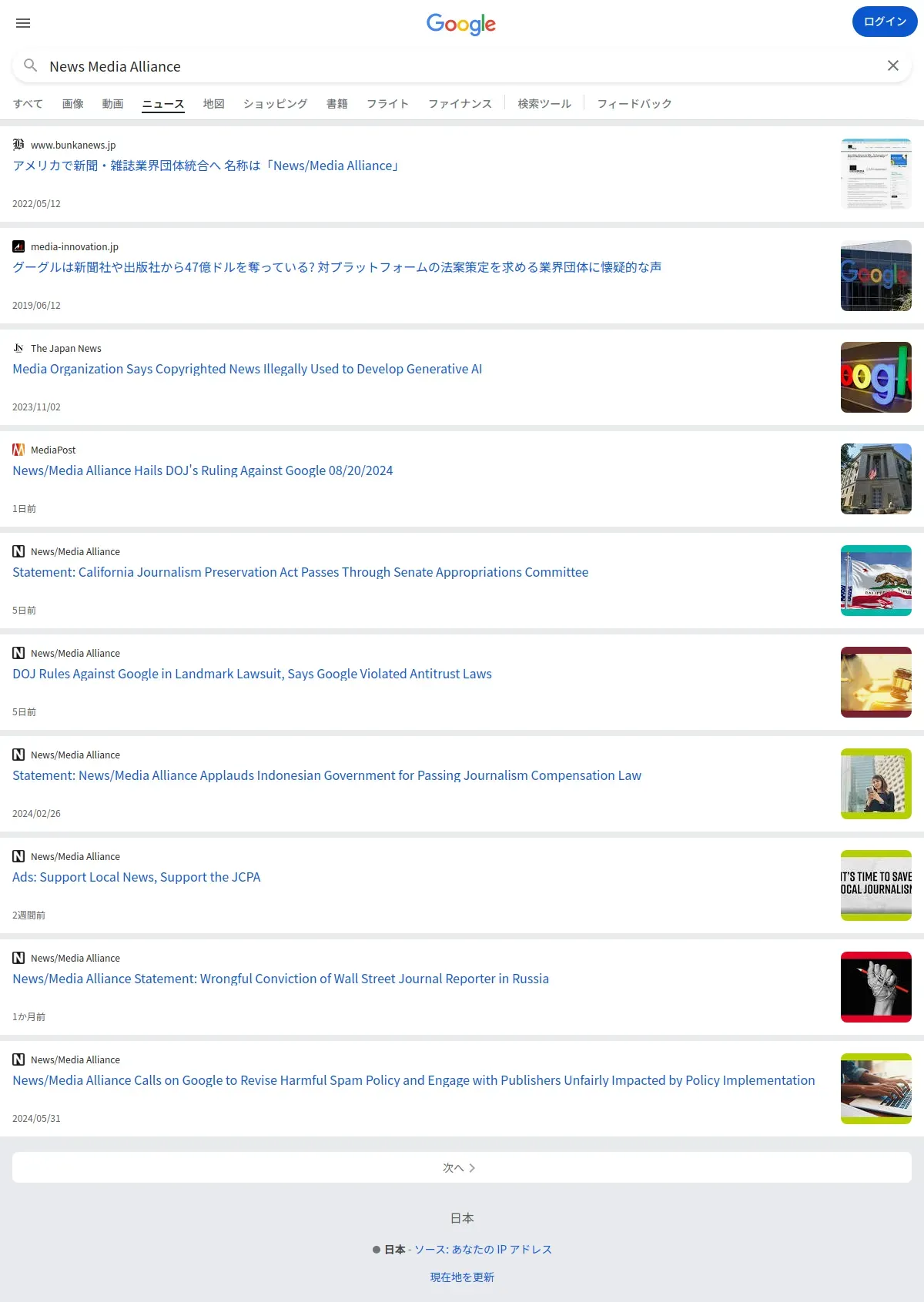Switch to the 画像 tab
Image resolution: width=924 pixels, height=1302 pixels.
tap(73, 104)
